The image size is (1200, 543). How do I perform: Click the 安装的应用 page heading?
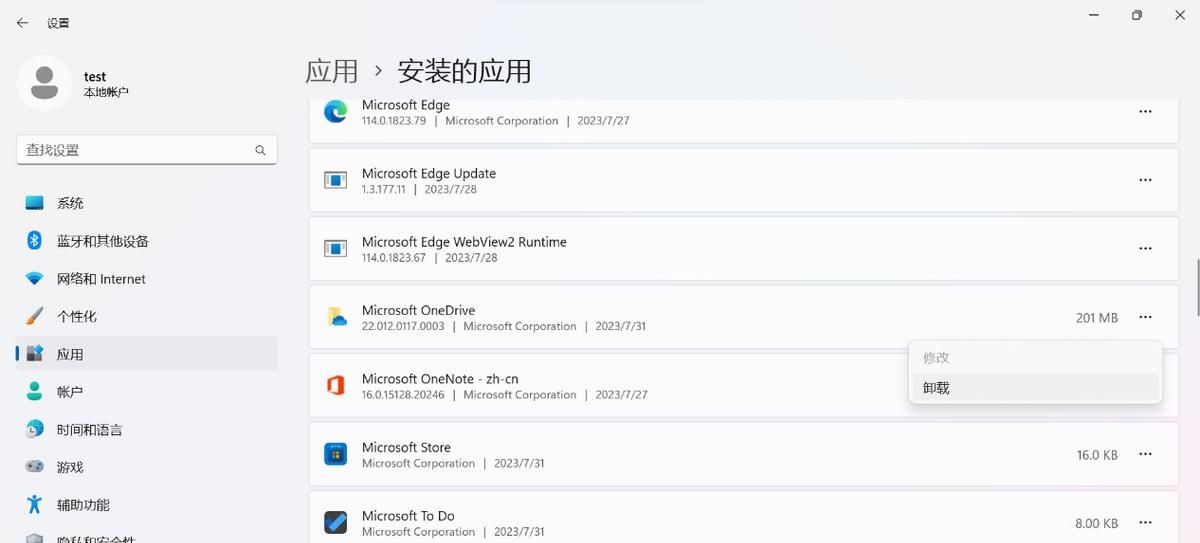coord(465,71)
